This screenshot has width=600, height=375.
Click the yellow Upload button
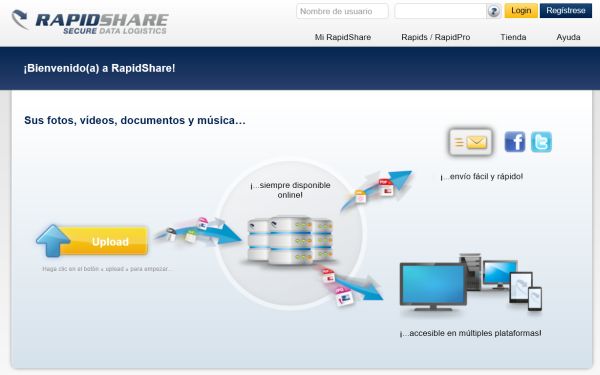pos(104,241)
